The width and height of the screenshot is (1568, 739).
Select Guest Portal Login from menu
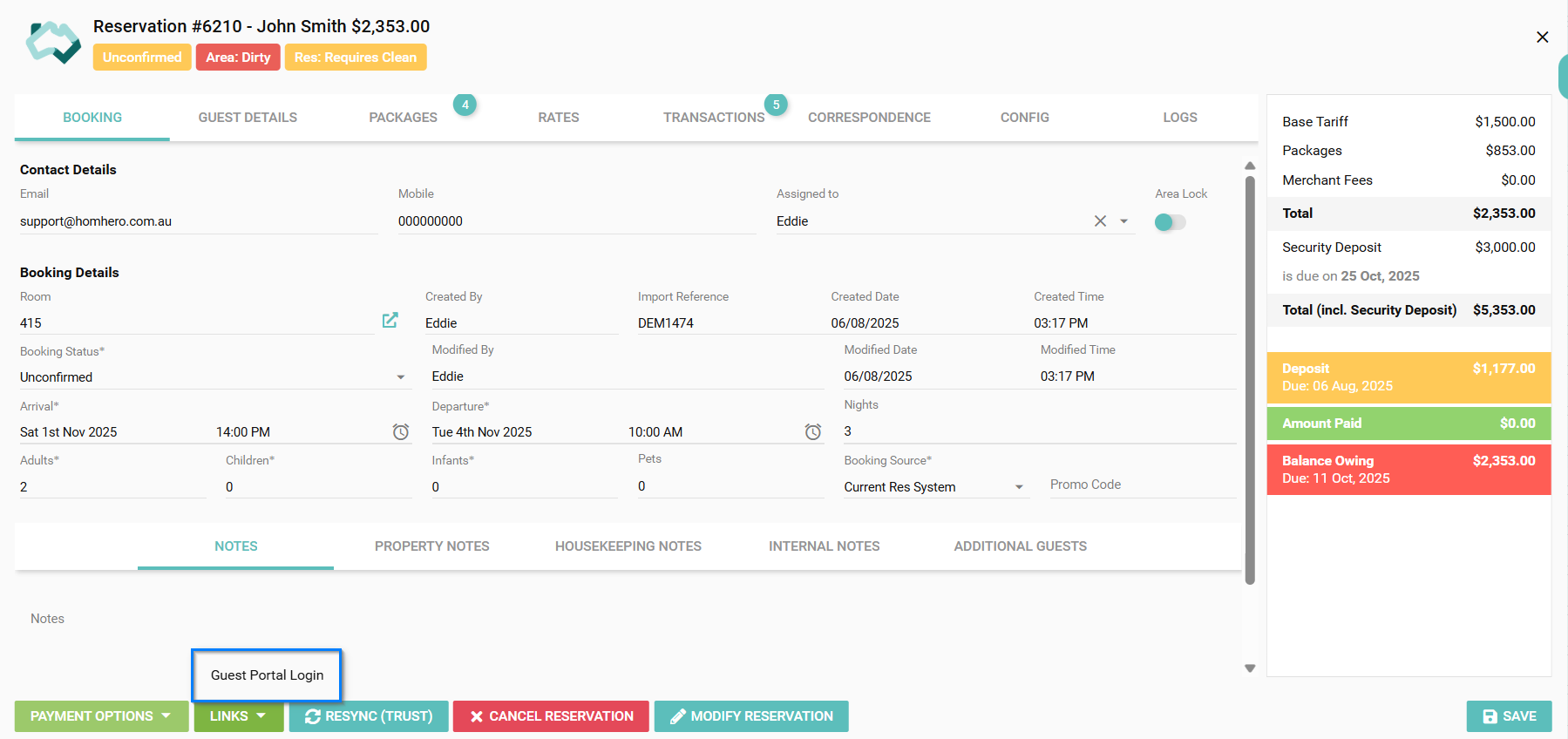(267, 675)
